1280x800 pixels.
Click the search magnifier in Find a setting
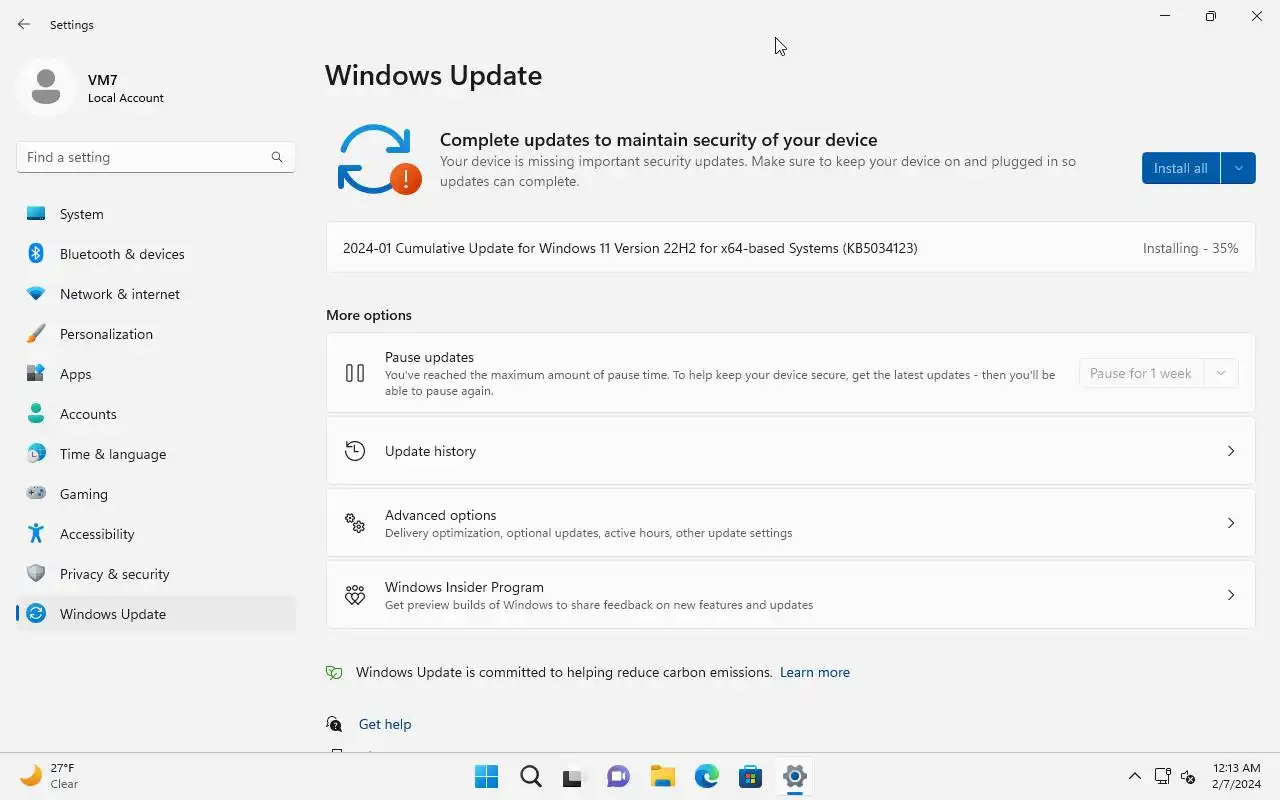pyautogui.click(x=277, y=157)
